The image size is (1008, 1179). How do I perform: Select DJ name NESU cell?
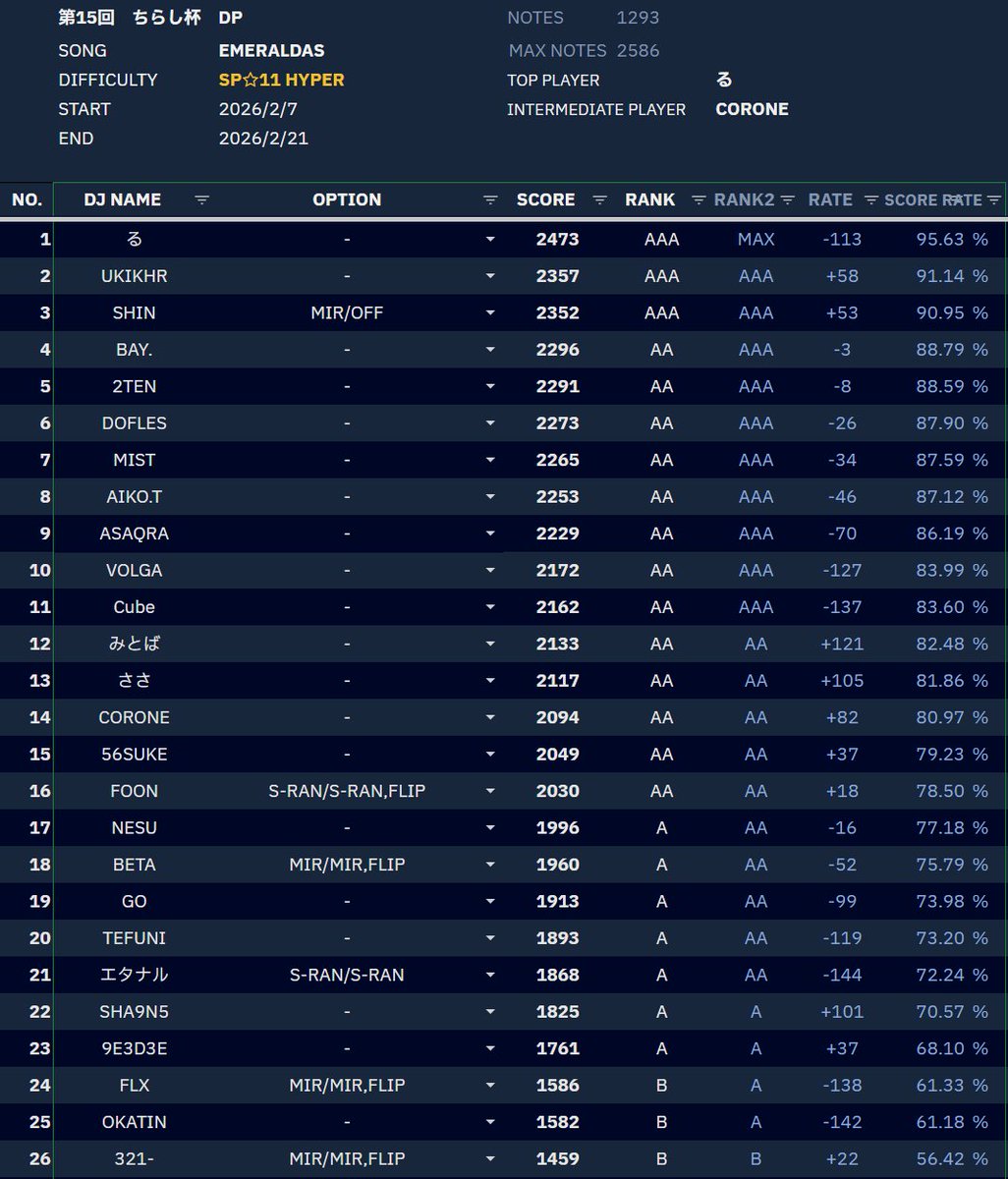pos(135,828)
